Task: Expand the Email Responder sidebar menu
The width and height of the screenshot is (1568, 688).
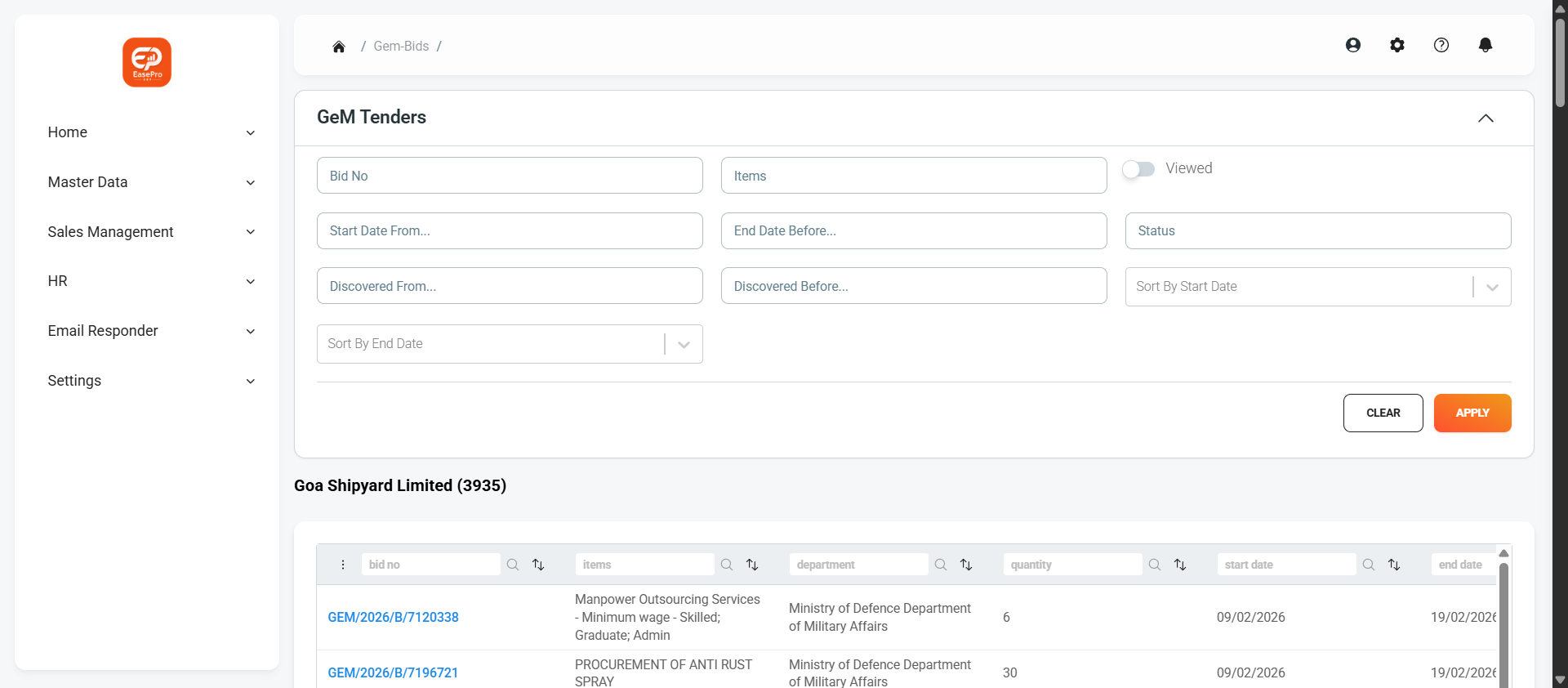Action: click(151, 331)
